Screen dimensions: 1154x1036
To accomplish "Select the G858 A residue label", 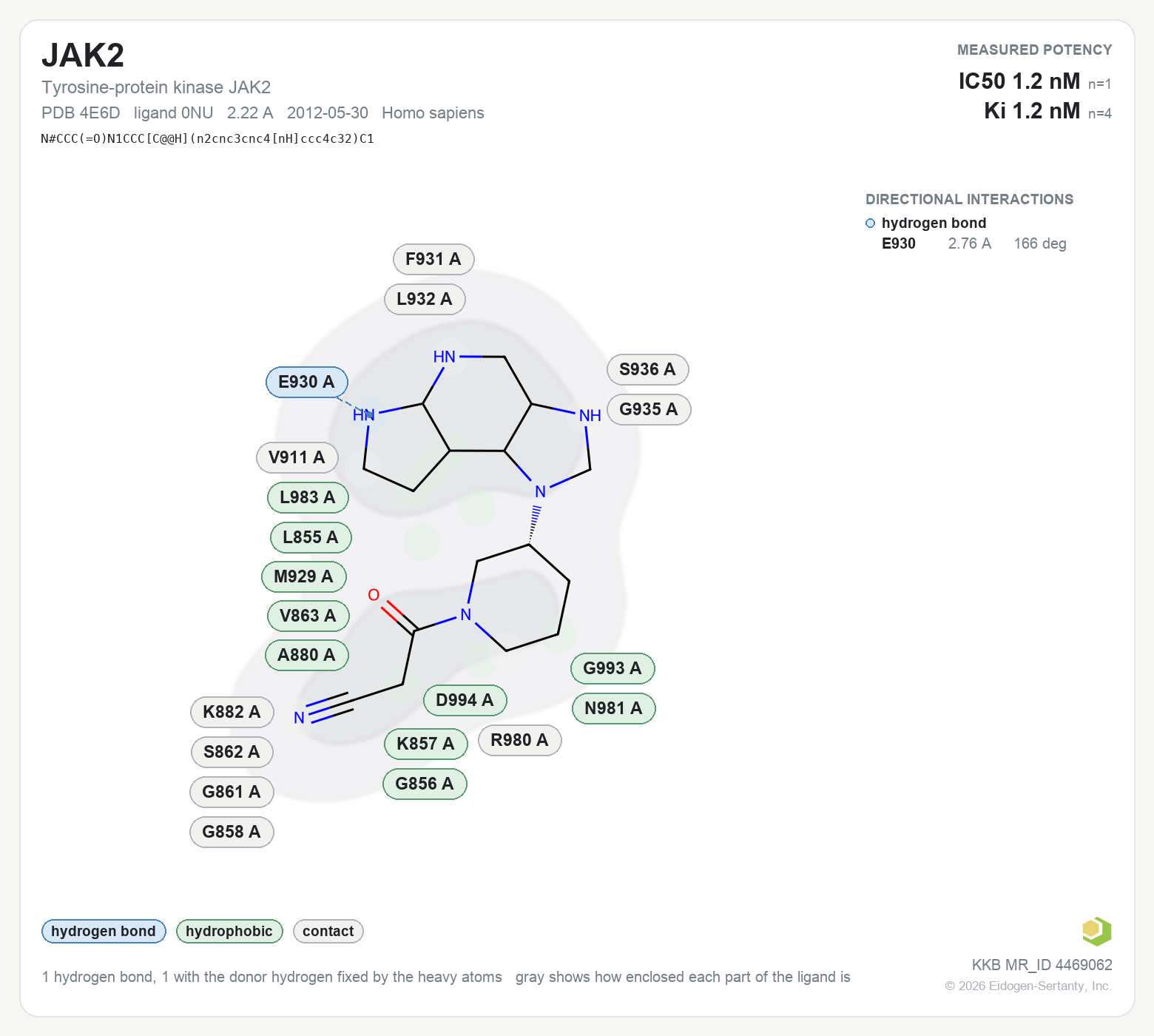I will click(x=232, y=832).
